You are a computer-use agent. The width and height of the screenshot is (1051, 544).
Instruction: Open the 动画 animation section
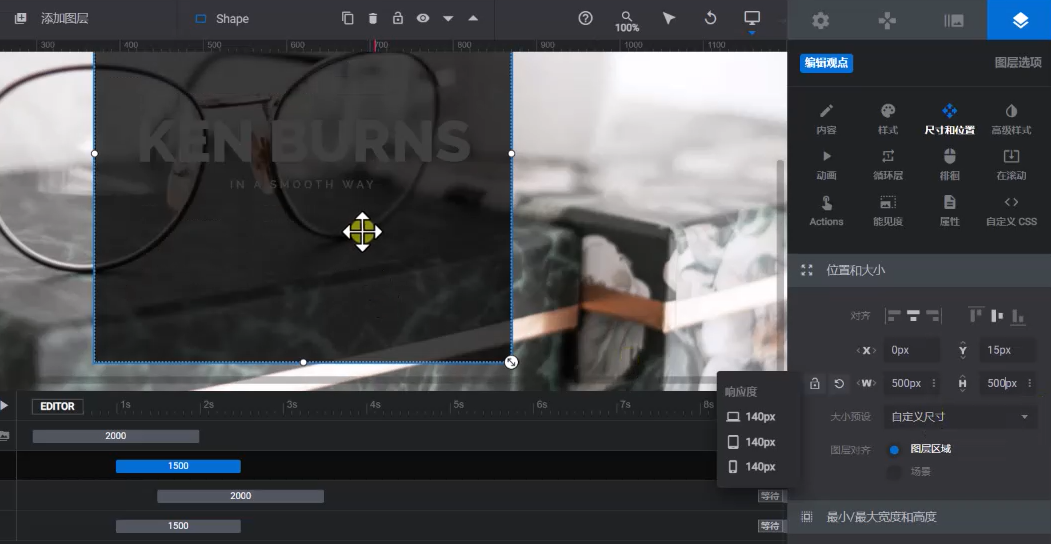826,165
